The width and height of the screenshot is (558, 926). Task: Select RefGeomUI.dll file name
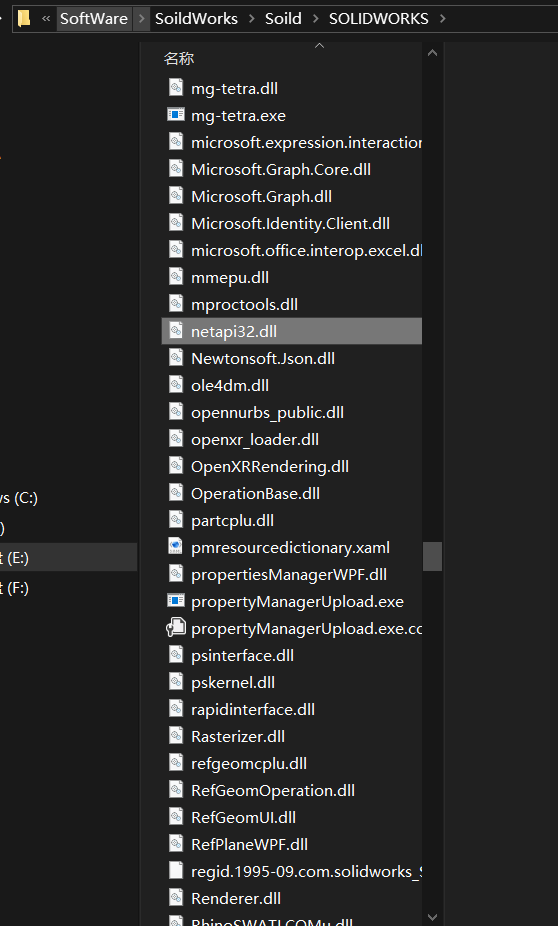click(243, 817)
